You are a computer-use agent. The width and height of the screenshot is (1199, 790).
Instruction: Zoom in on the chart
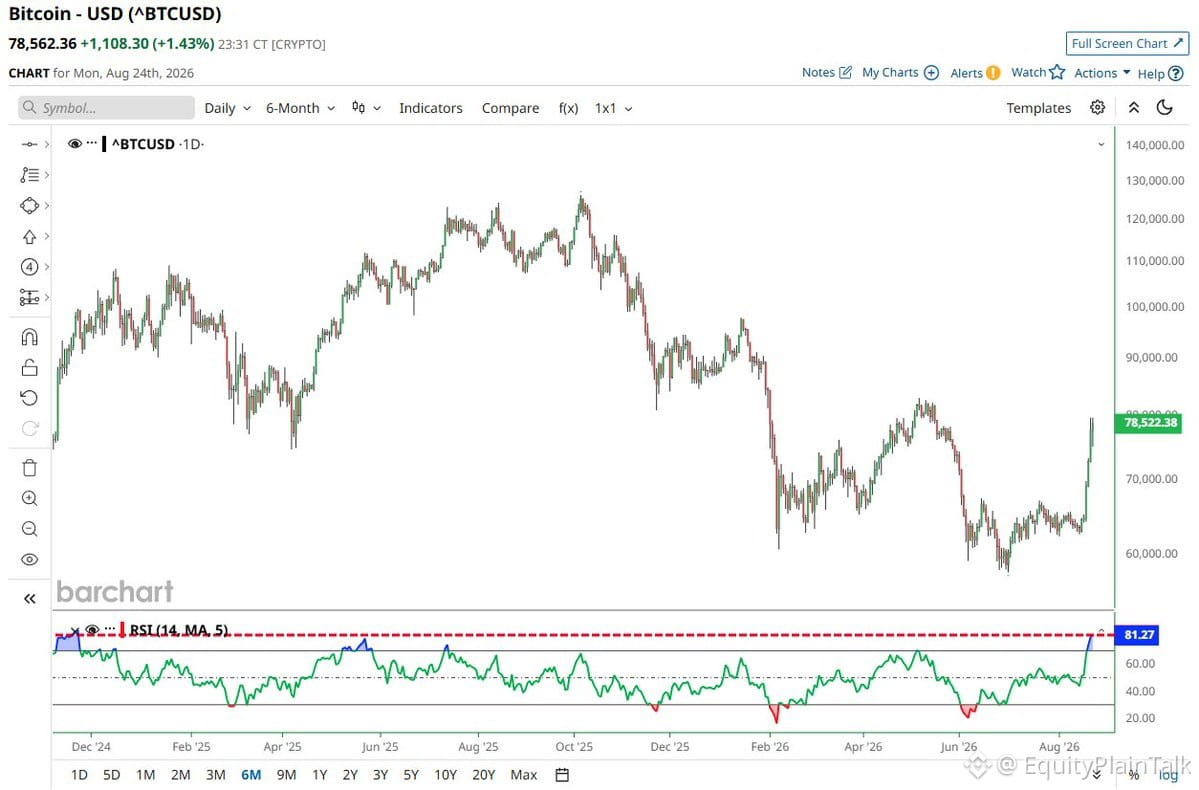29,499
